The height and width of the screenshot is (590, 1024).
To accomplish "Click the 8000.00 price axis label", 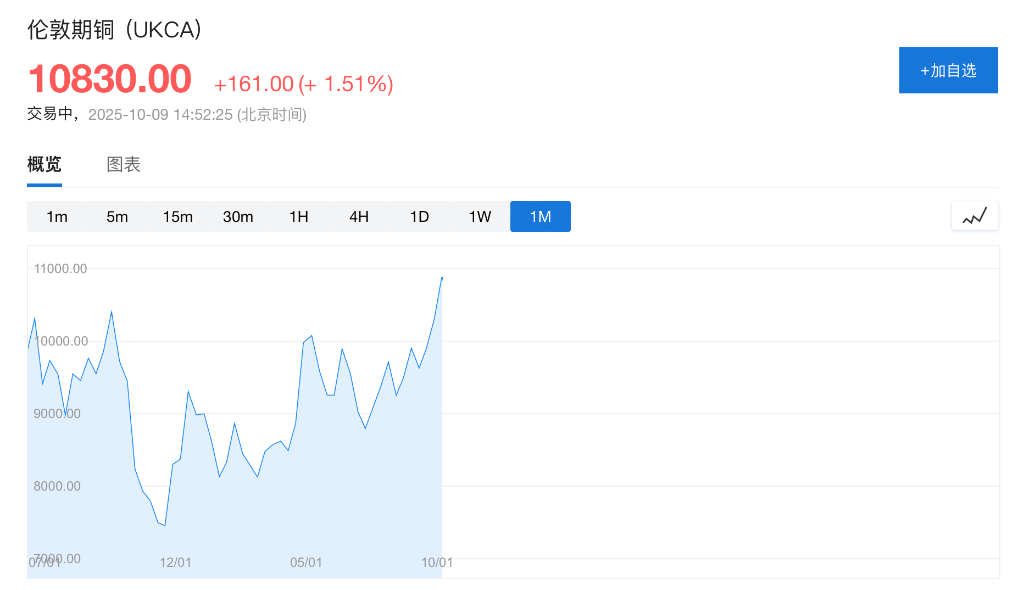I will click(57, 487).
